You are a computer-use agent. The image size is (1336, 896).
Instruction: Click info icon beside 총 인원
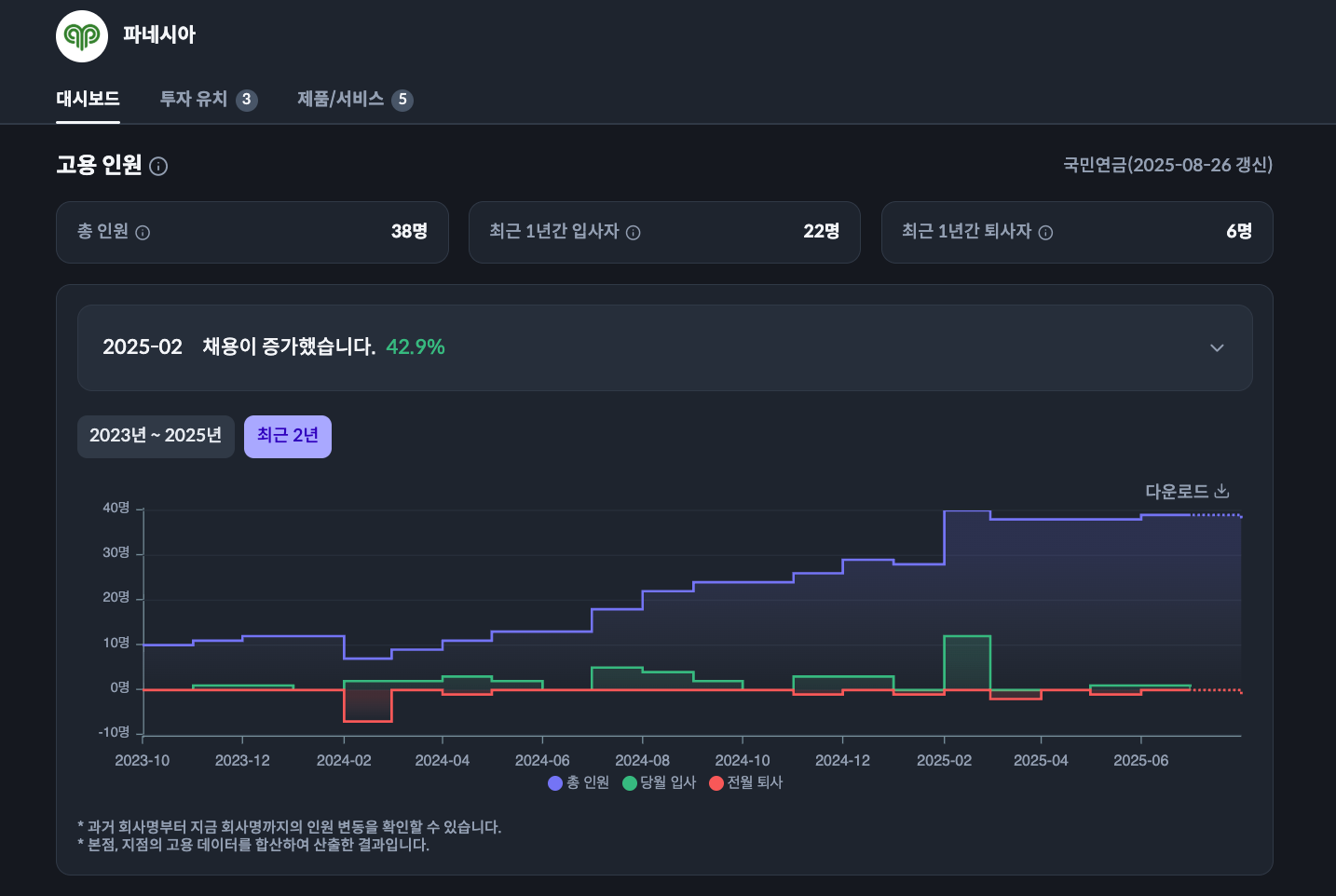[x=143, y=233]
